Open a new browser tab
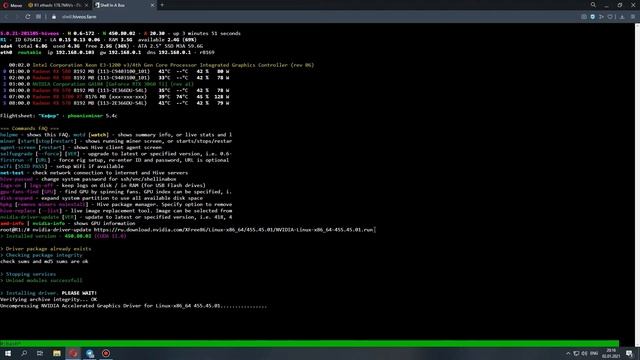The width and height of the screenshot is (640, 360). pos(162,5)
